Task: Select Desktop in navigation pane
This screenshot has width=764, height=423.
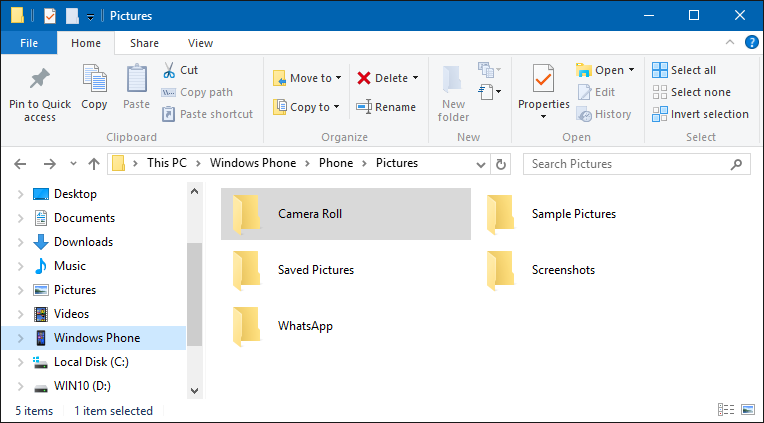Action: coord(75,194)
